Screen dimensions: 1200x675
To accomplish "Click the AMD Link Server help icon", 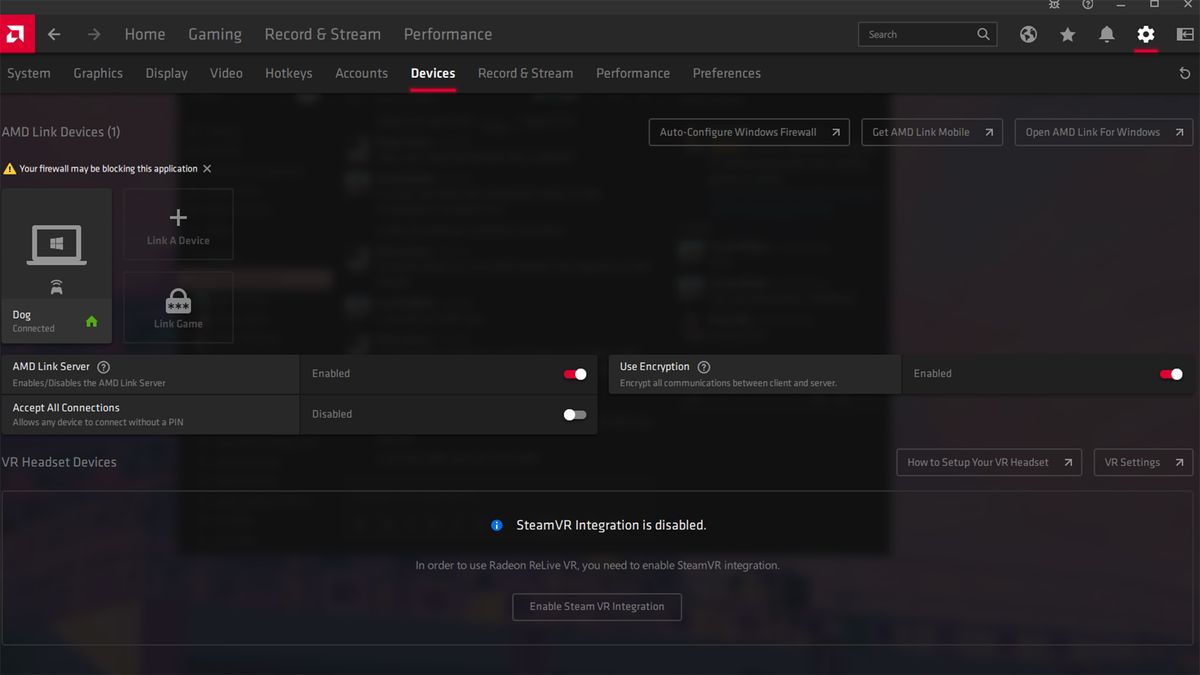I will [x=103, y=366].
